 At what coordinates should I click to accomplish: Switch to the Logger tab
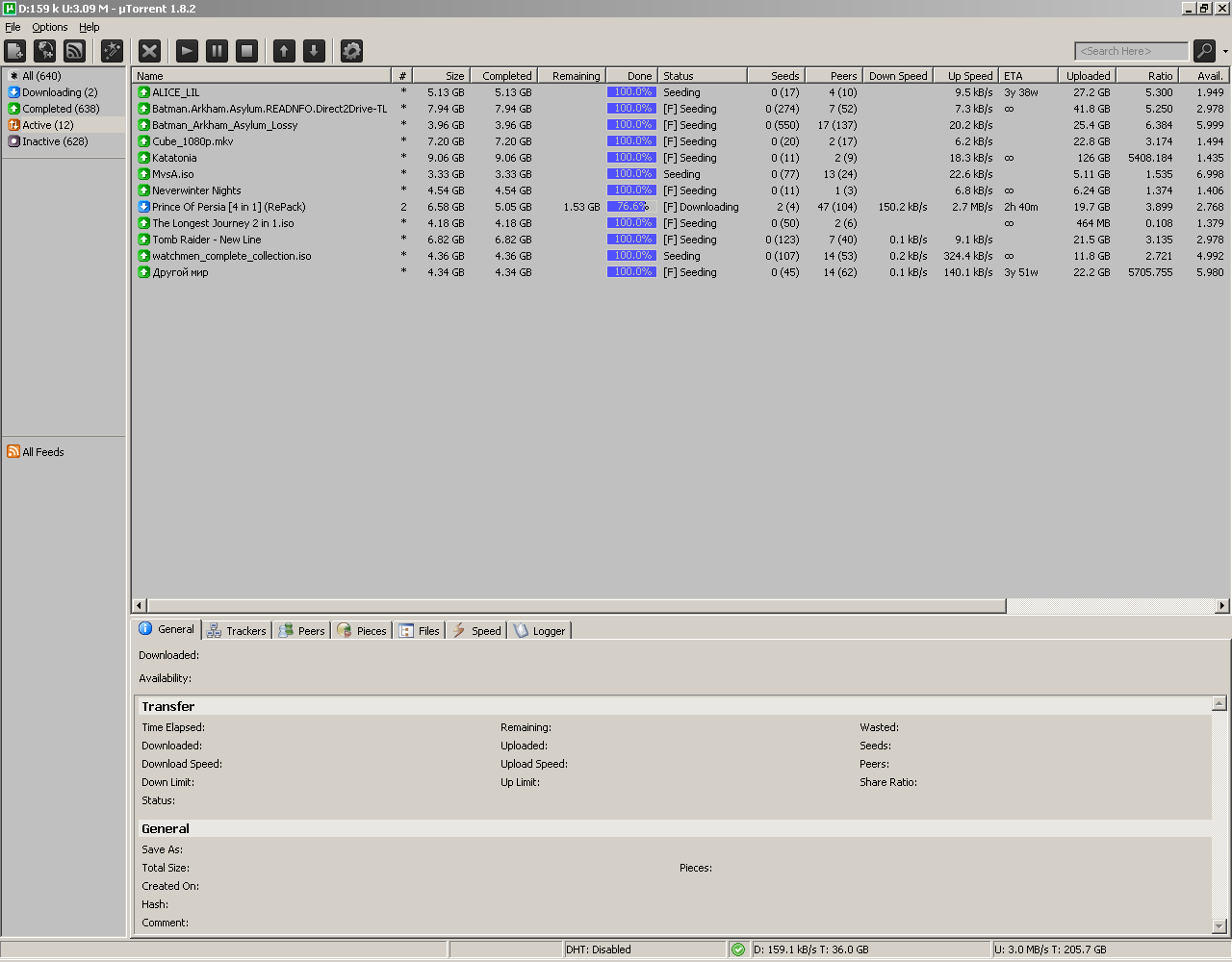click(540, 631)
